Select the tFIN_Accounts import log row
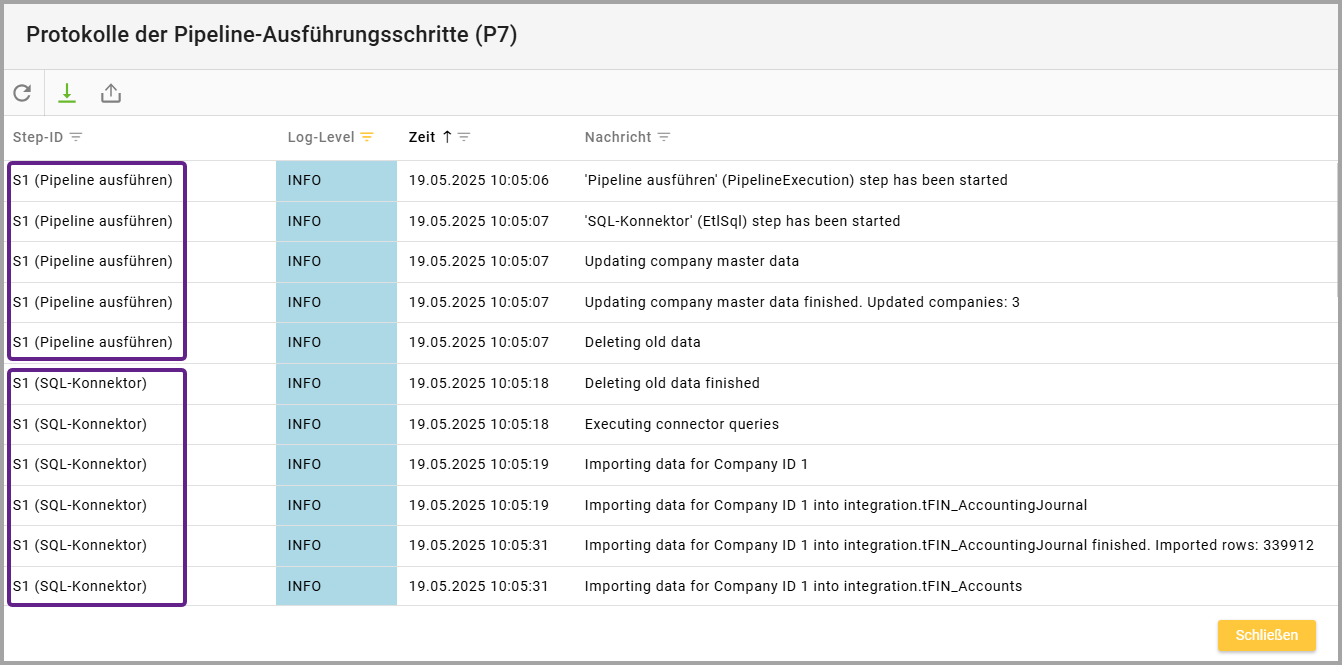The image size is (1342, 665). pos(803,586)
